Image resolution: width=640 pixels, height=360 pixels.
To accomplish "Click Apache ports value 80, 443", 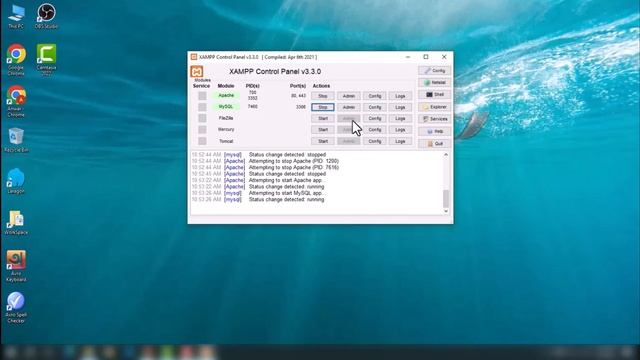I will coord(298,96).
